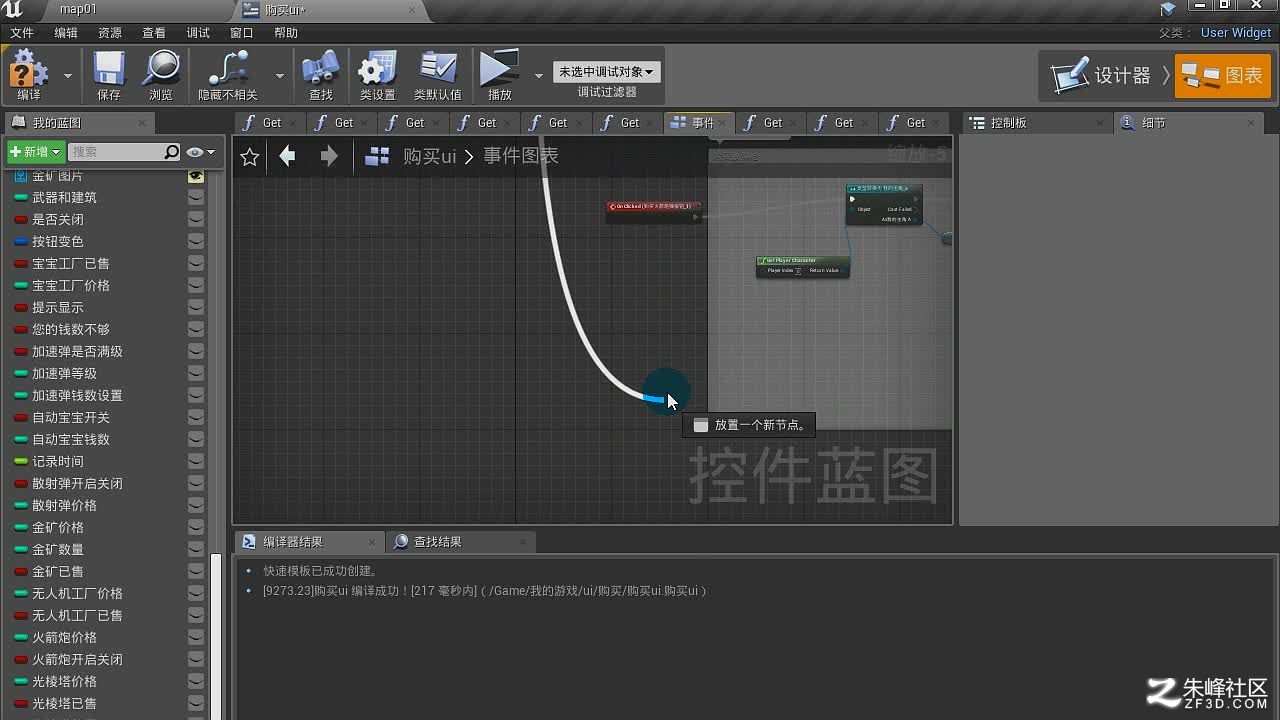
Task: Switch to 设计器 designer mode
Action: [x=1101, y=76]
